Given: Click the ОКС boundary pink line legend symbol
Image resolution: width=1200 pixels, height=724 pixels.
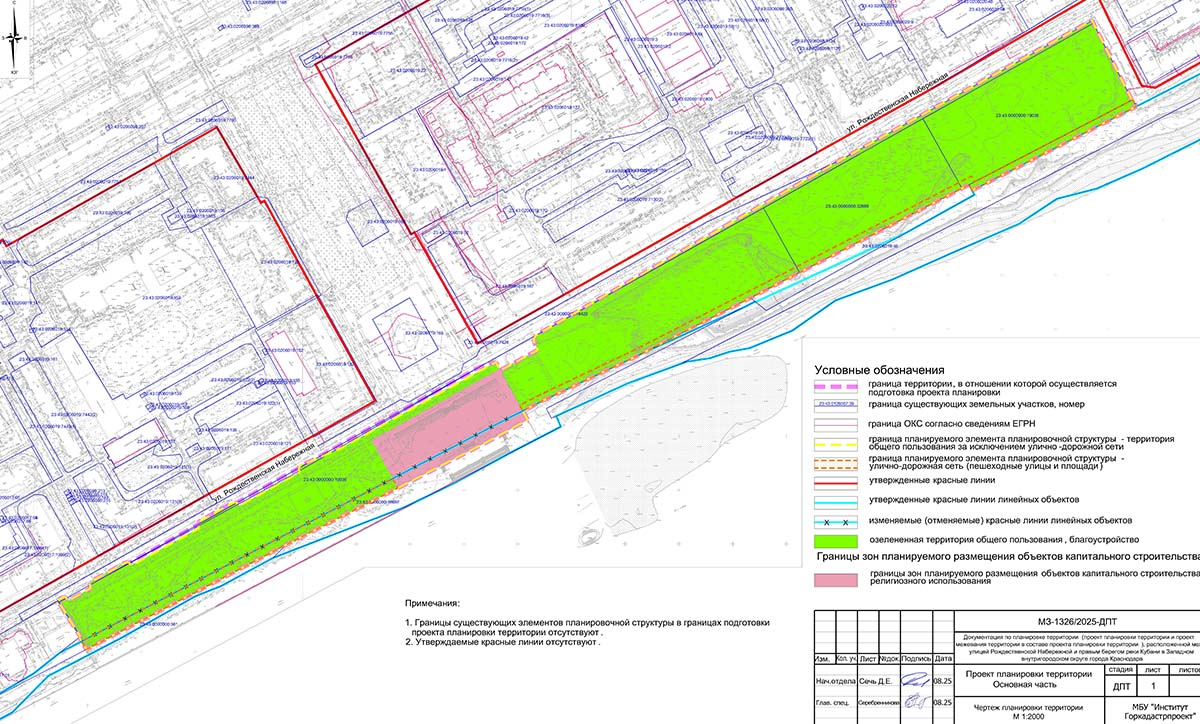Looking at the screenshot, I should coord(836,423).
